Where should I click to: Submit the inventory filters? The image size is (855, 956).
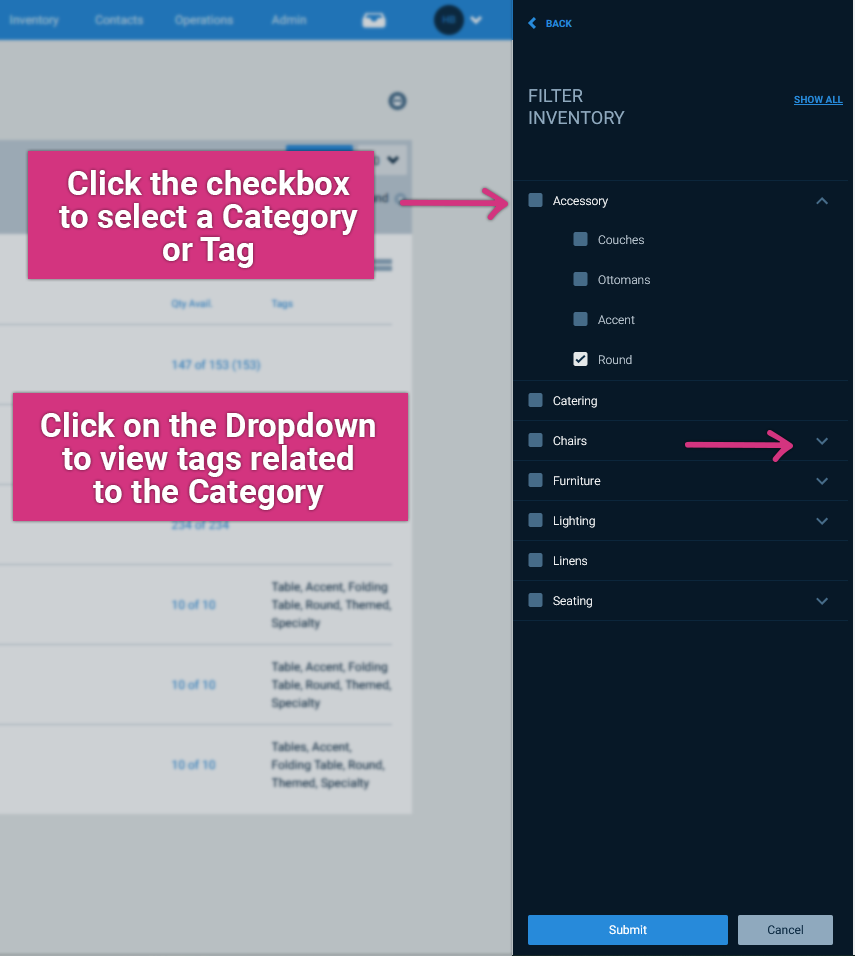click(x=627, y=929)
